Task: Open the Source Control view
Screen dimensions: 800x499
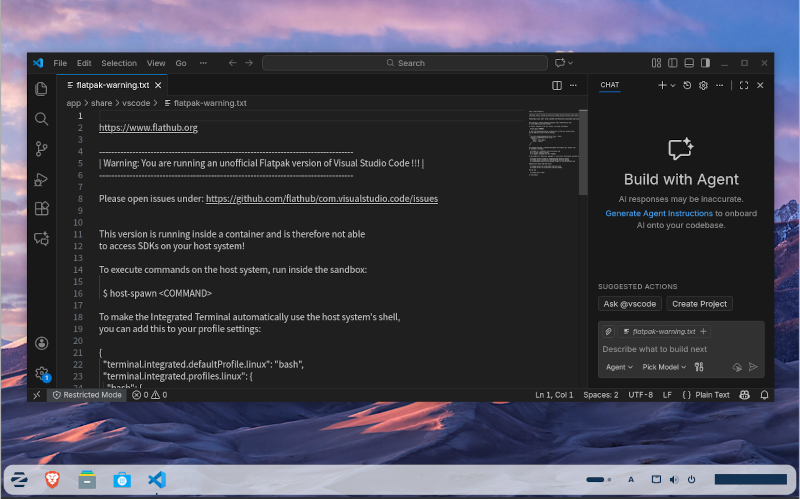Action: point(41,149)
